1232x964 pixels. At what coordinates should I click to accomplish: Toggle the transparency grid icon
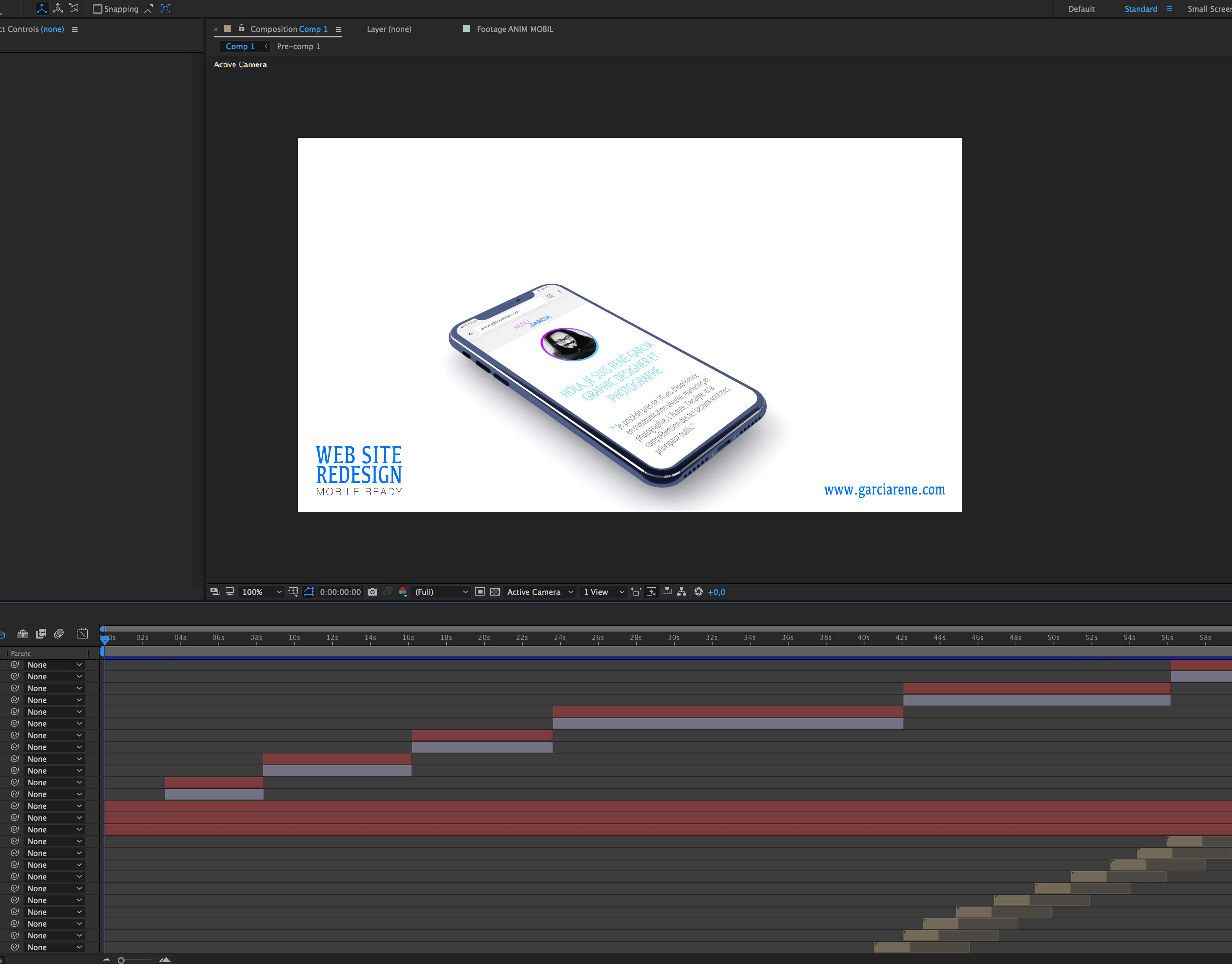[495, 591]
